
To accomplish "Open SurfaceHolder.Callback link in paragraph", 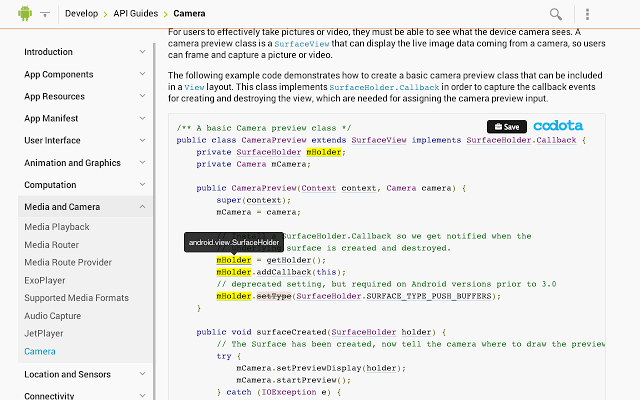I will pos(384,87).
